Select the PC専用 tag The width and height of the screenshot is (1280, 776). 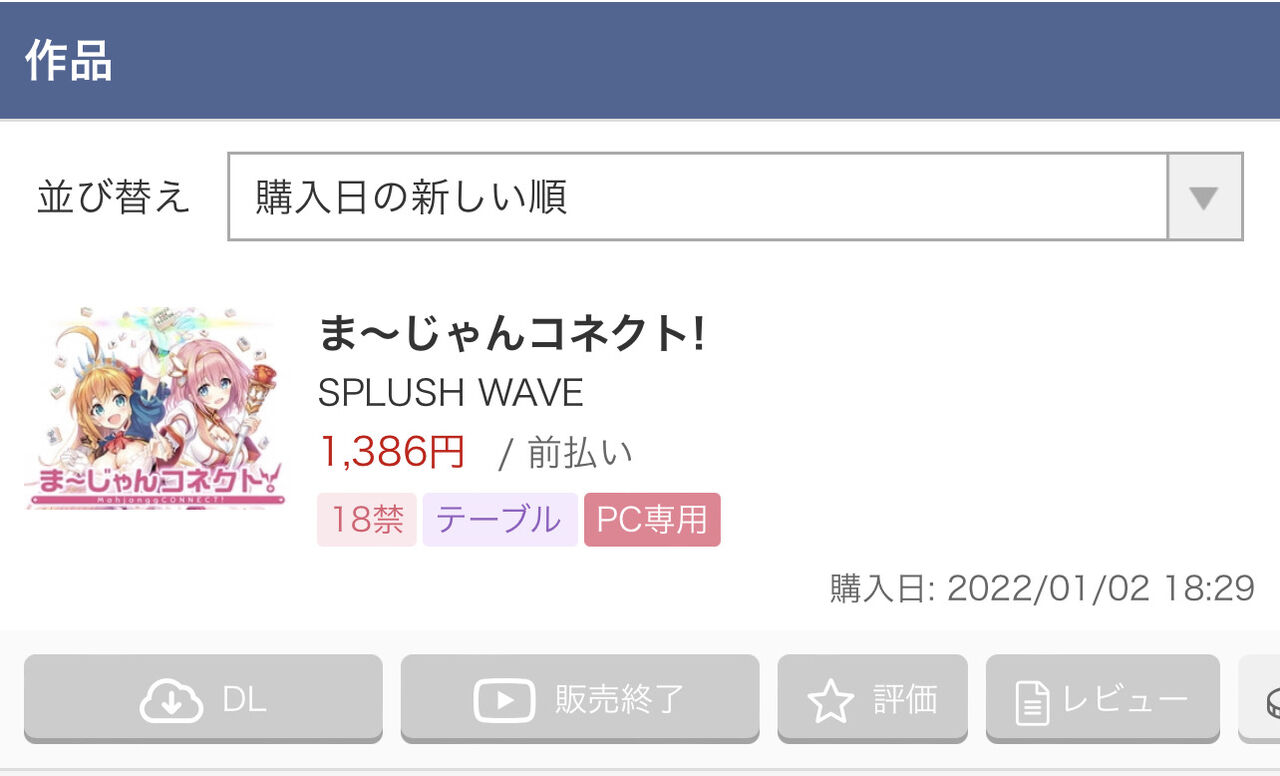(652, 519)
